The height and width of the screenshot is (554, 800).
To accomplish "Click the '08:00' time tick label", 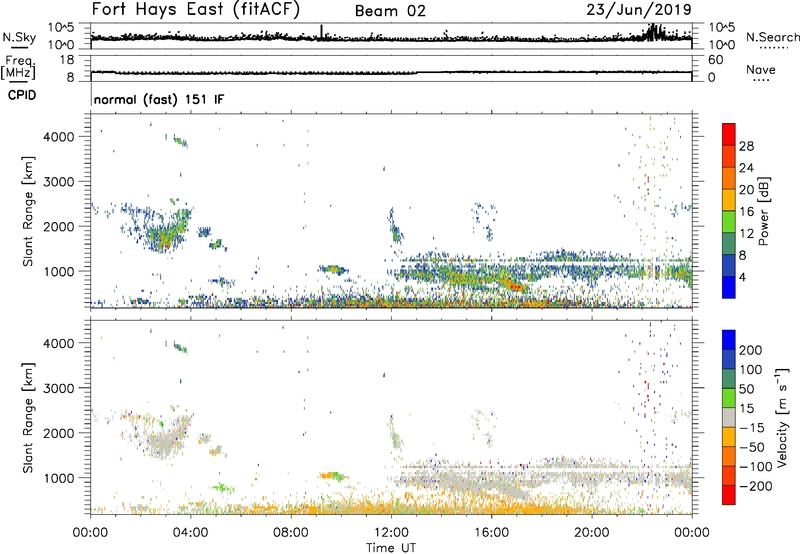I will click(x=291, y=533).
